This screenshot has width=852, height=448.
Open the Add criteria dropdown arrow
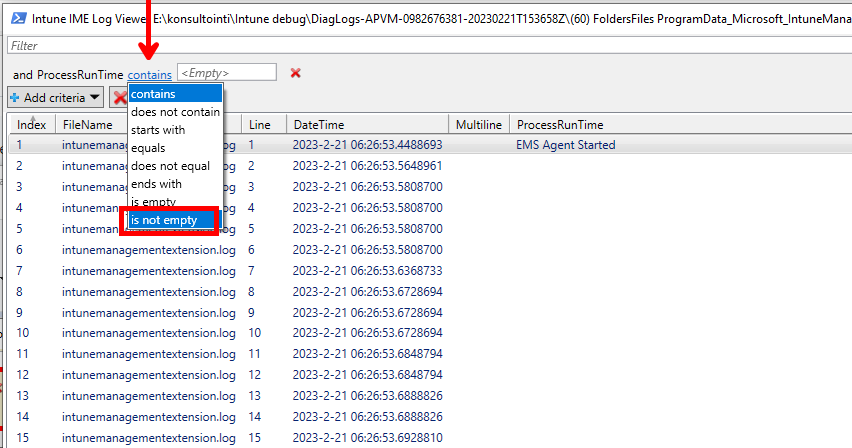(x=95, y=97)
